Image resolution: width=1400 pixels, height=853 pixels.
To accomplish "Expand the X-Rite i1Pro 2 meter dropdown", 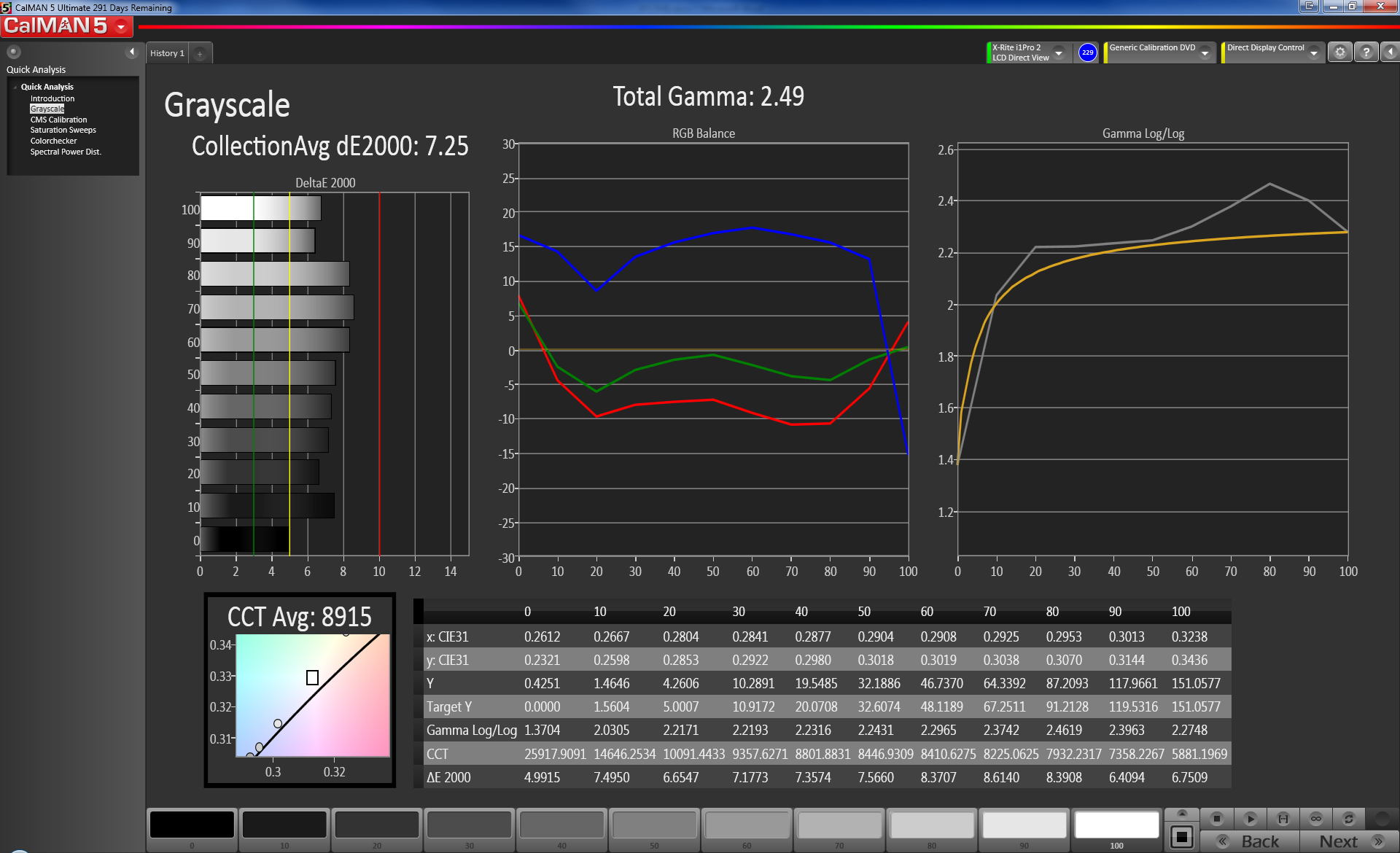I will tap(1059, 53).
